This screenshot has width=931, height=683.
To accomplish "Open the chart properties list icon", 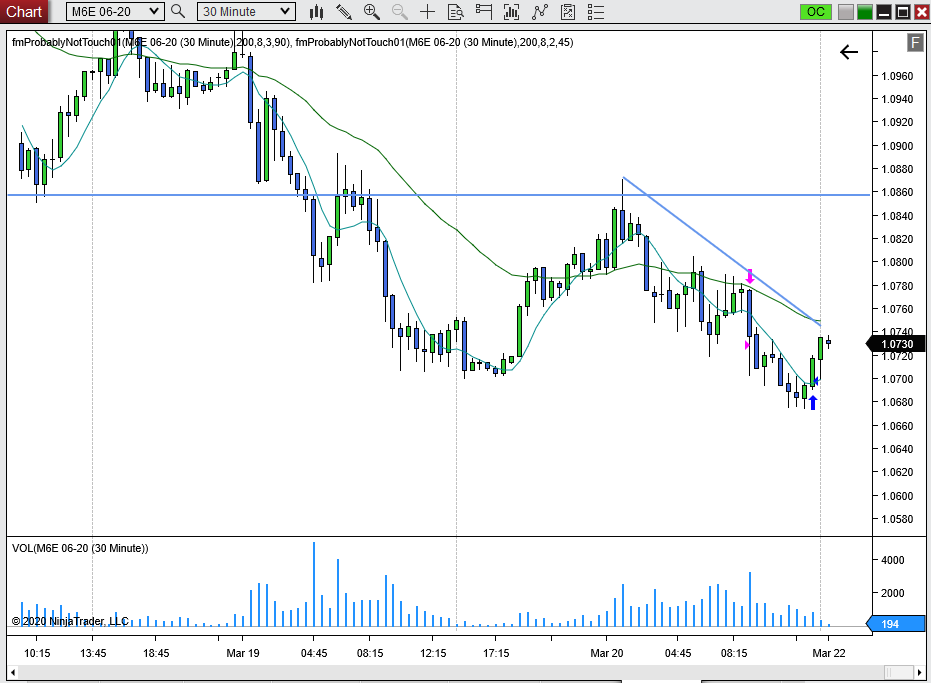I will [x=596, y=12].
